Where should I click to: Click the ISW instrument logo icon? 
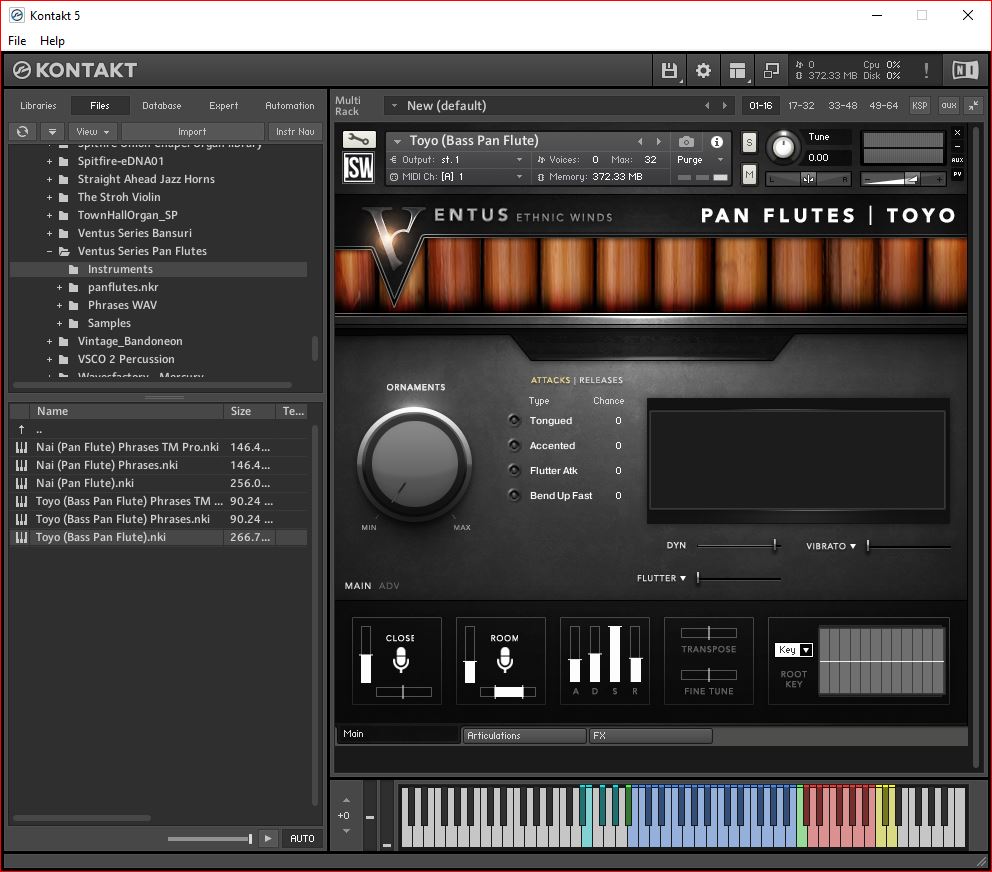coord(359,168)
